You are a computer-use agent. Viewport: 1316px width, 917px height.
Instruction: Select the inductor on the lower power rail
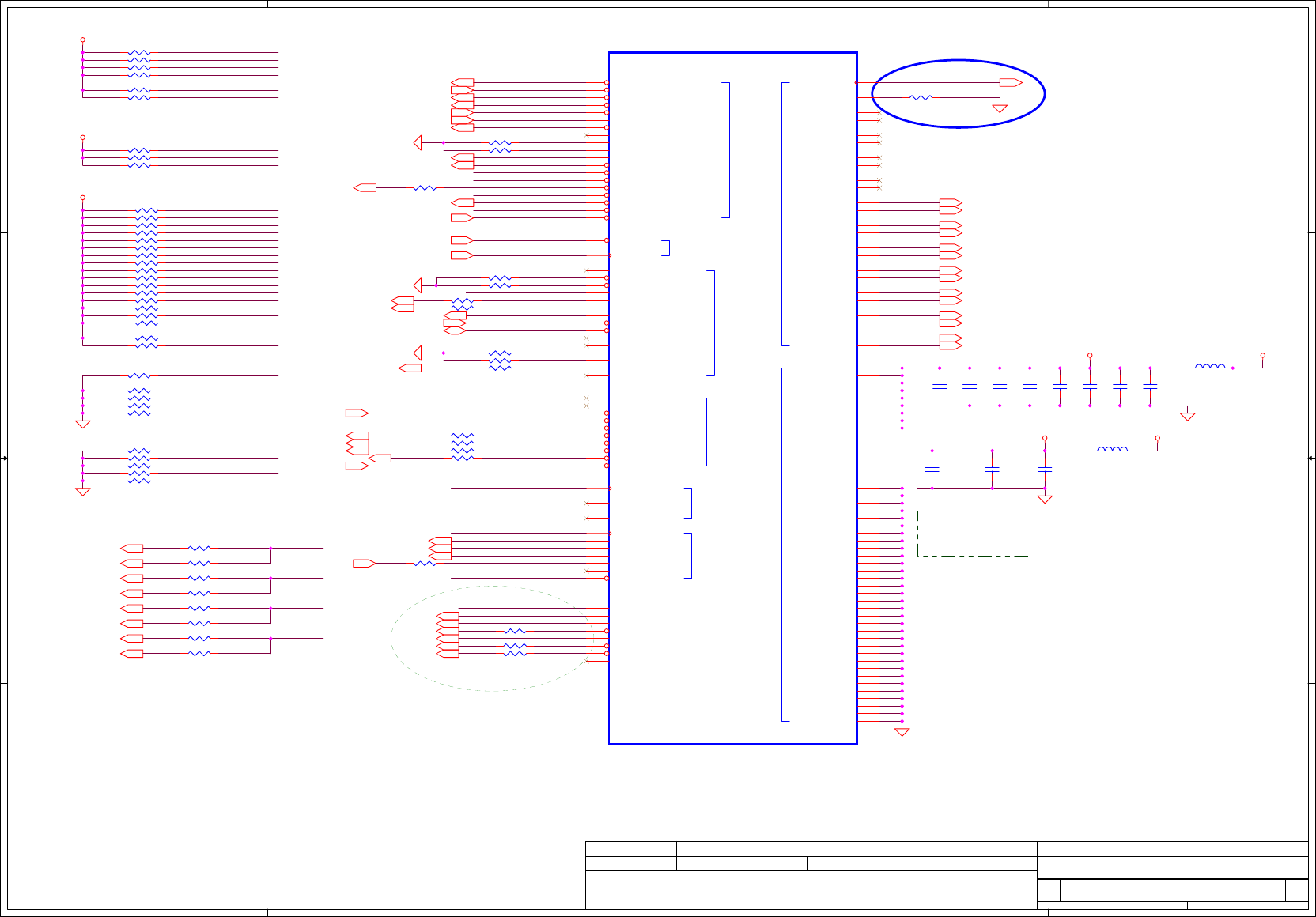1113,449
